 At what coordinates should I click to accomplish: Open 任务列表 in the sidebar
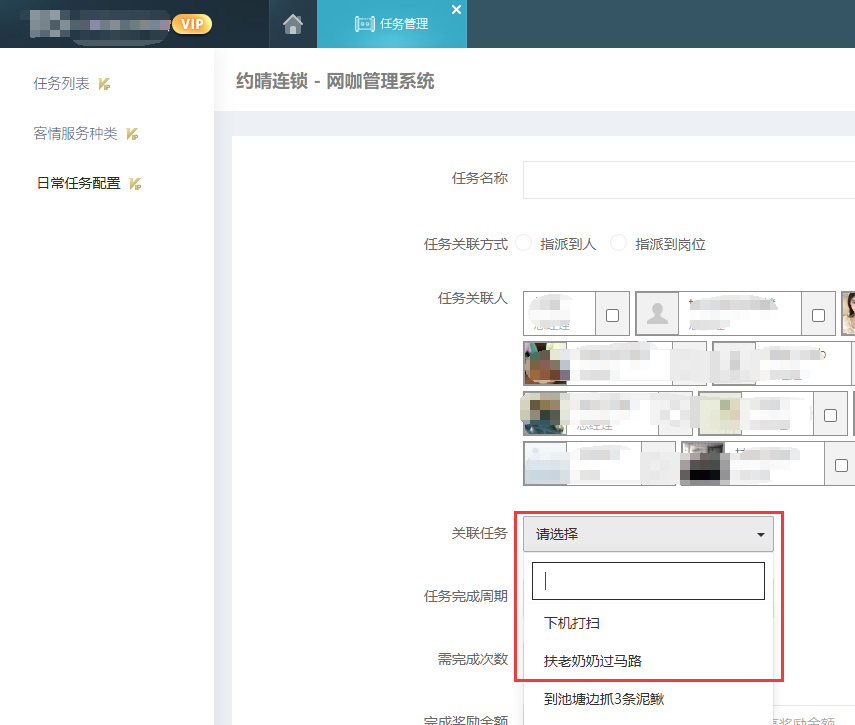click(61, 83)
